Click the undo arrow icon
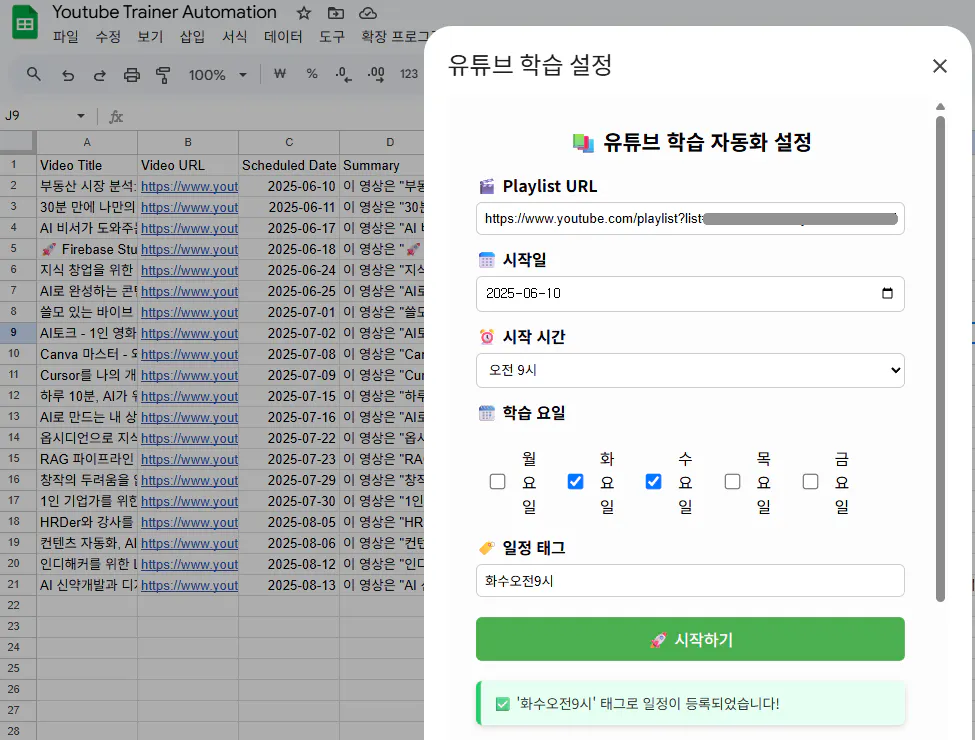Screen dimensions: 975x740 click(x=68, y=75)
